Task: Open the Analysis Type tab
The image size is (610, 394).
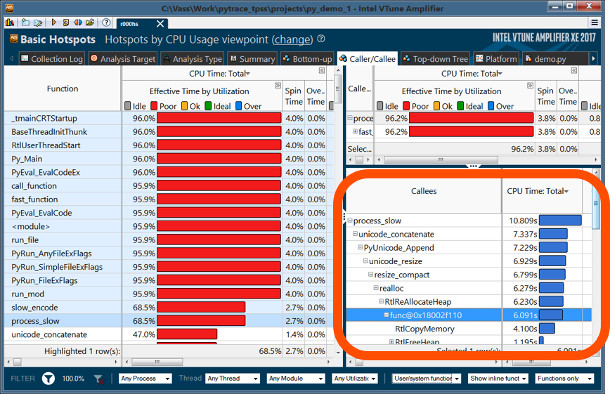Action: tap(193, 59)
